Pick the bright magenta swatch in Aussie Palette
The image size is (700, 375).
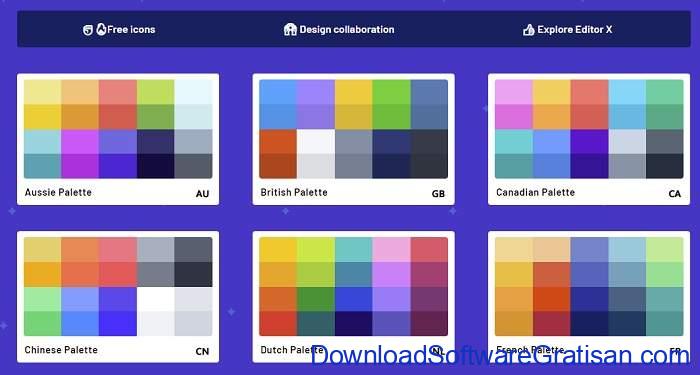tap(80, 142)
